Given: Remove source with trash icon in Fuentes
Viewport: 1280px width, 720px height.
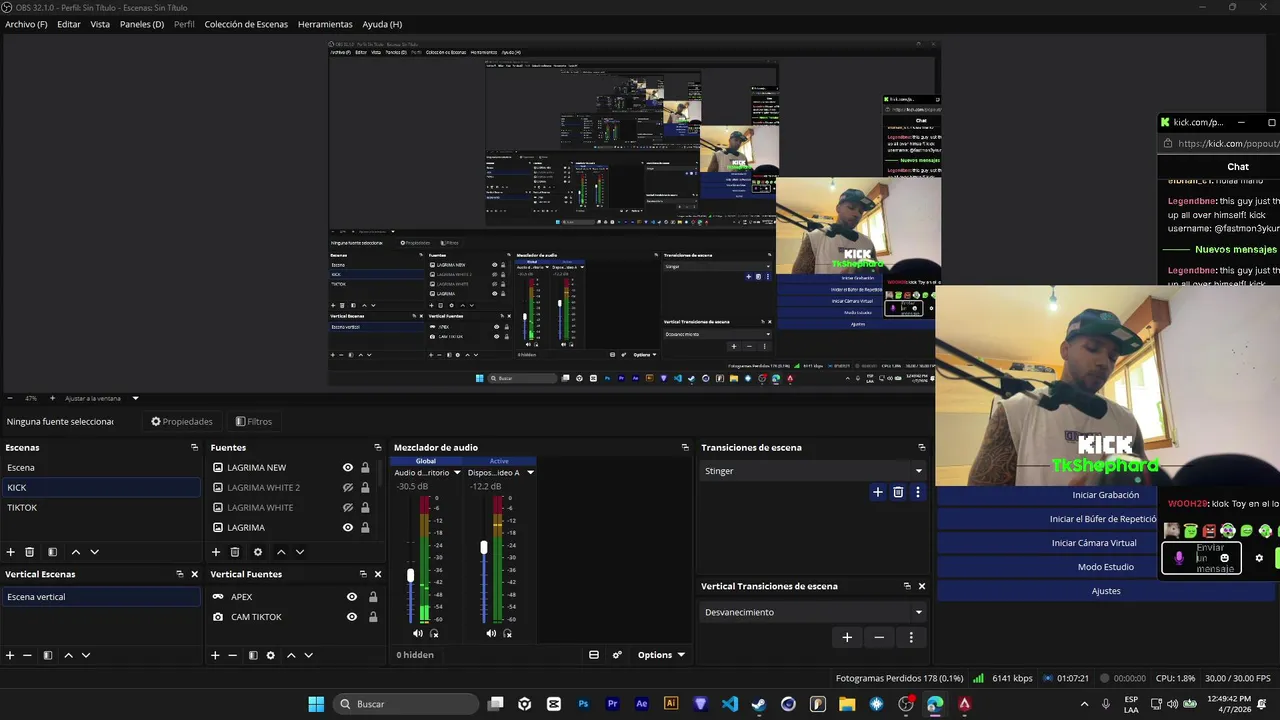Looking at the screenshot, I should pos(235,552).
